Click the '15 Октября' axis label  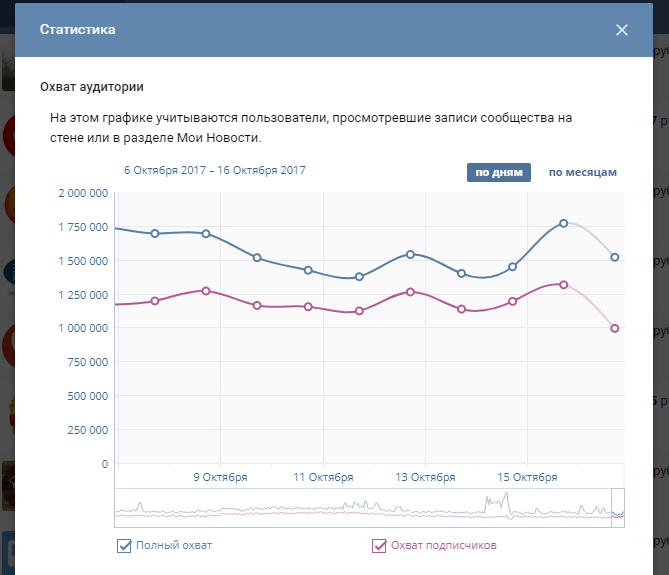click(x=527, y=477)
